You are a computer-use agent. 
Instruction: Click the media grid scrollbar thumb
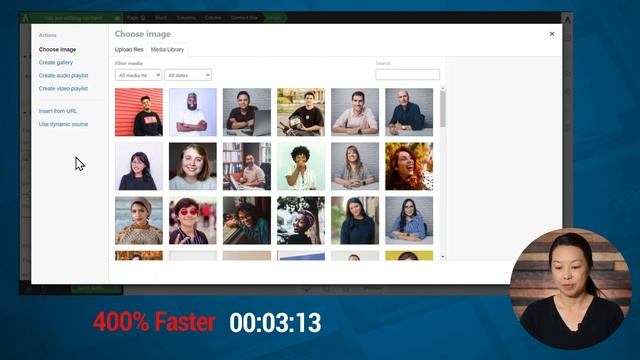(x=443, y=109)
